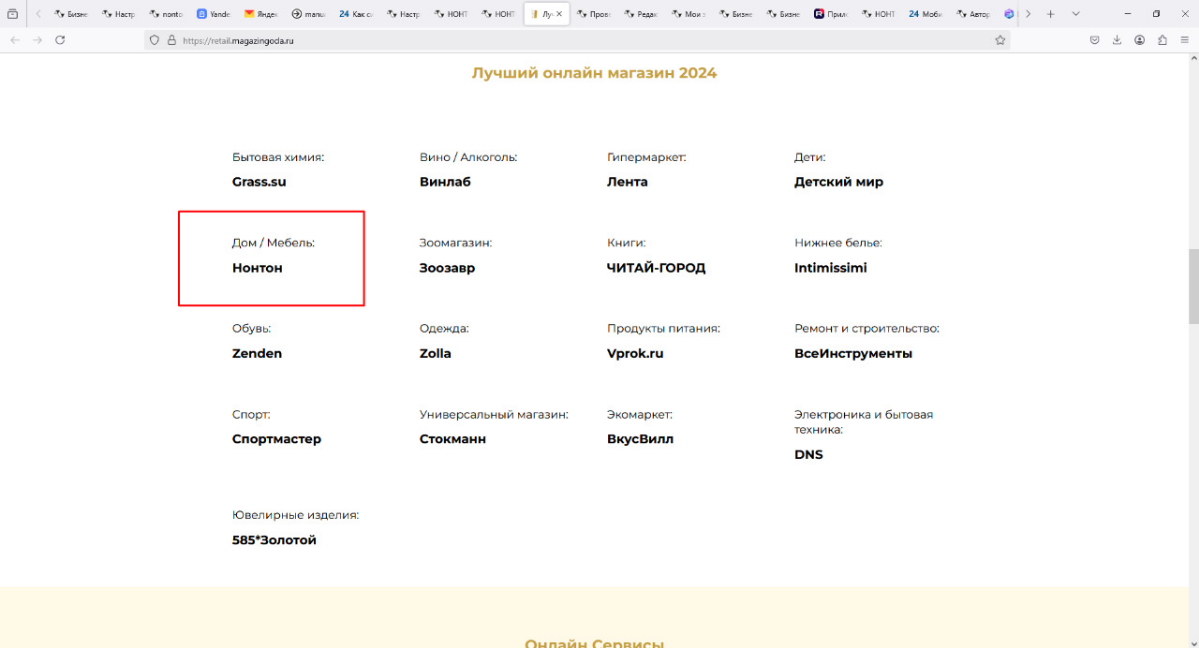The width and height of the screenshot is (1199, 648).
Task: Click the Бытовая химия category label
Action: 278,157
